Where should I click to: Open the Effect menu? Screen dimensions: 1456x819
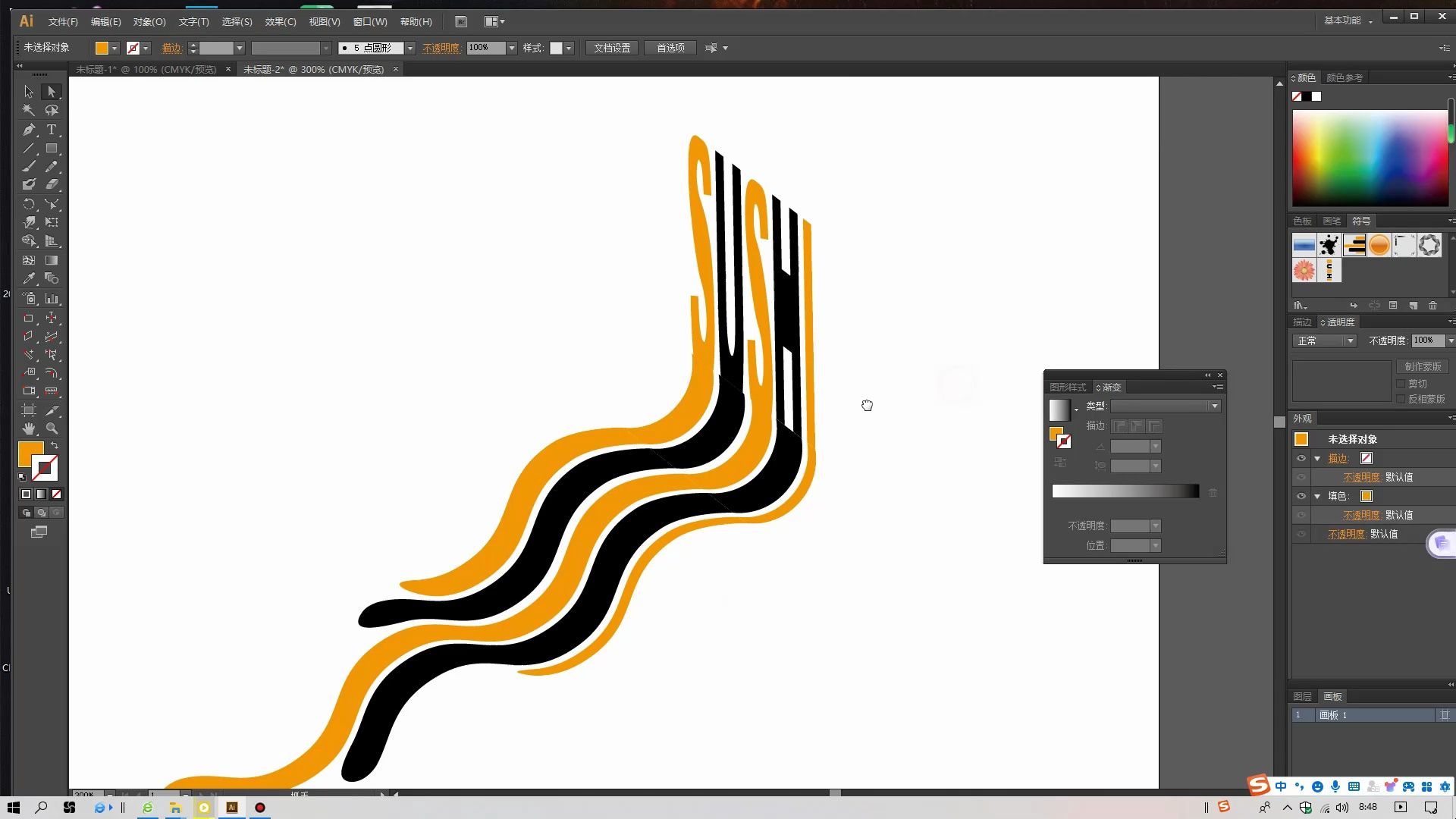(x=280, y=22)
